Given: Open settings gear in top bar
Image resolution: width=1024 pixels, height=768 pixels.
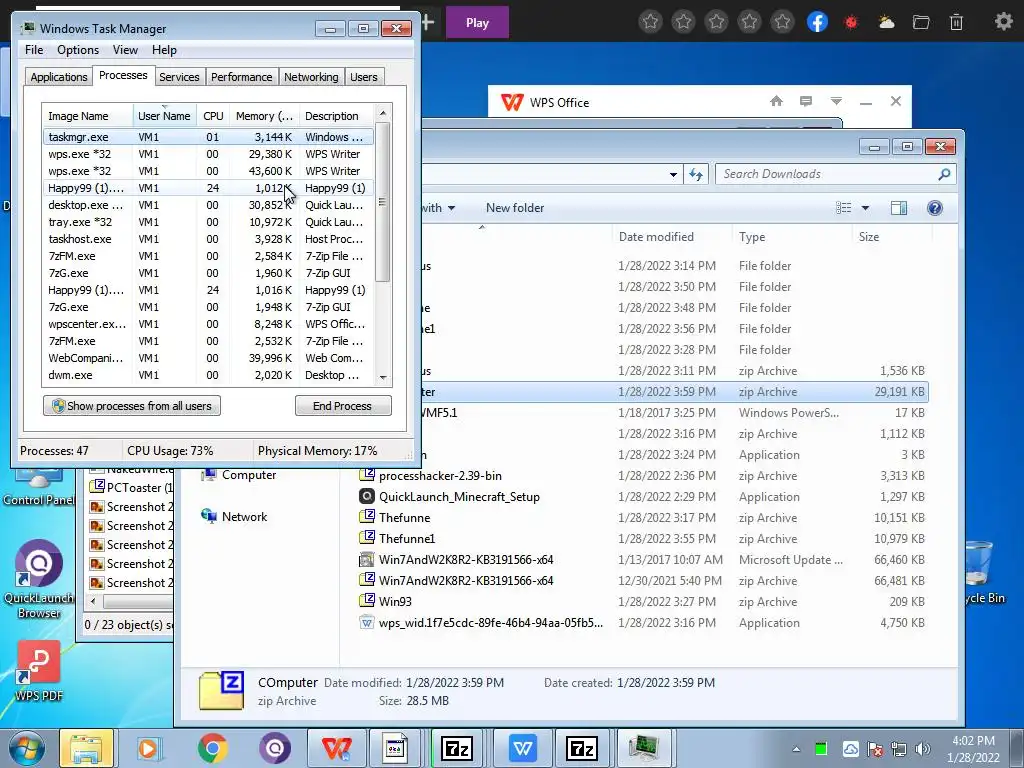Looking at the screenshot, I should coord(1004,22).
